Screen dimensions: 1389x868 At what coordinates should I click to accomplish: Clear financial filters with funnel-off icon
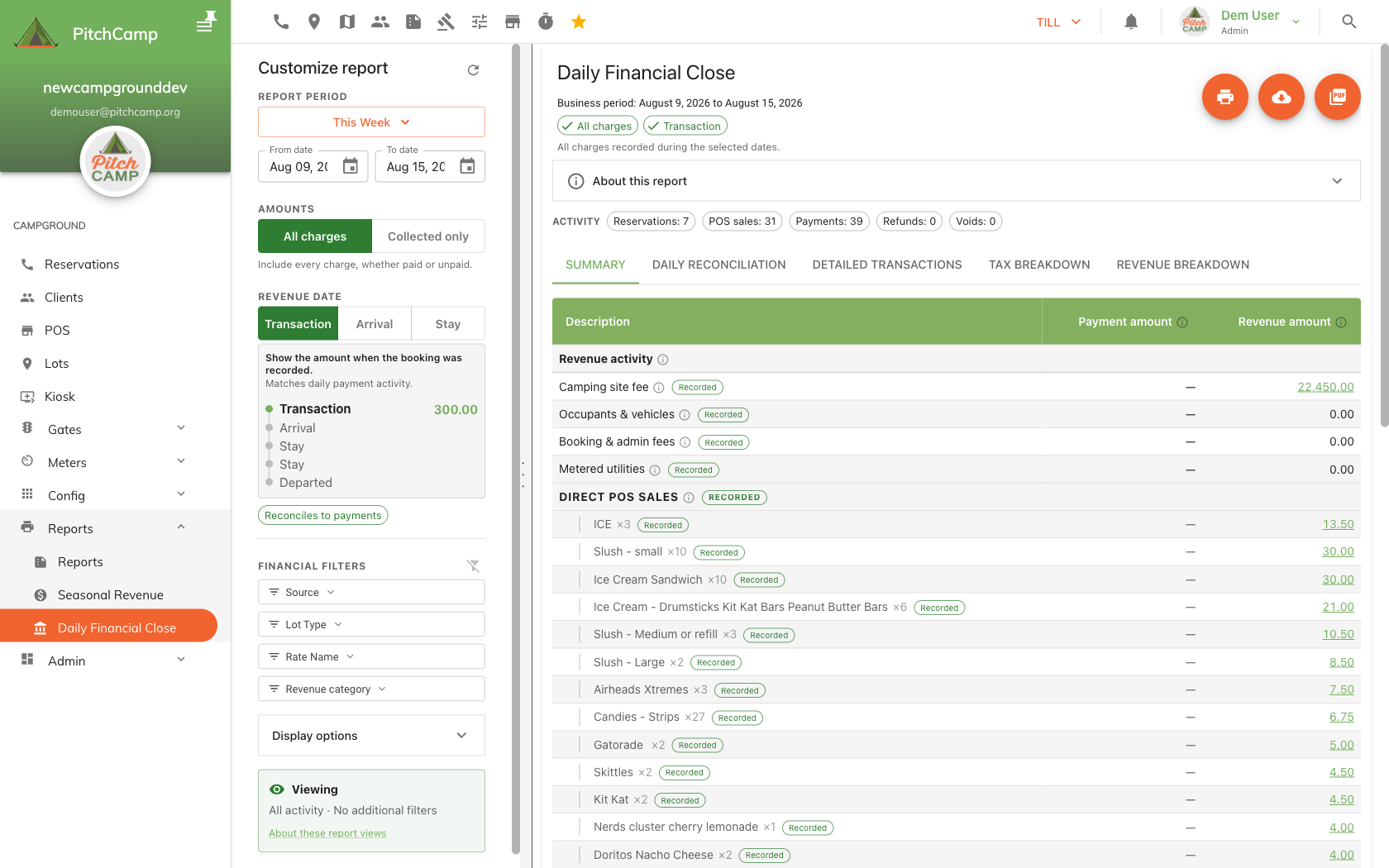(473, 565)
